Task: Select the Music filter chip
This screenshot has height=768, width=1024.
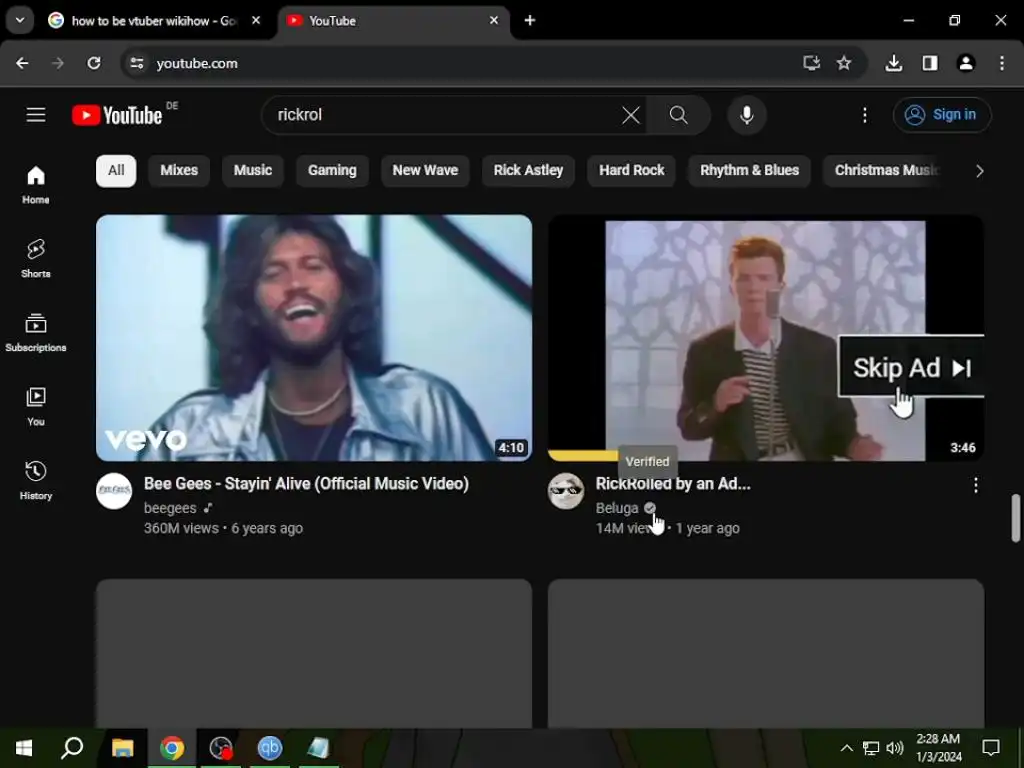Action: coord(253,170)
